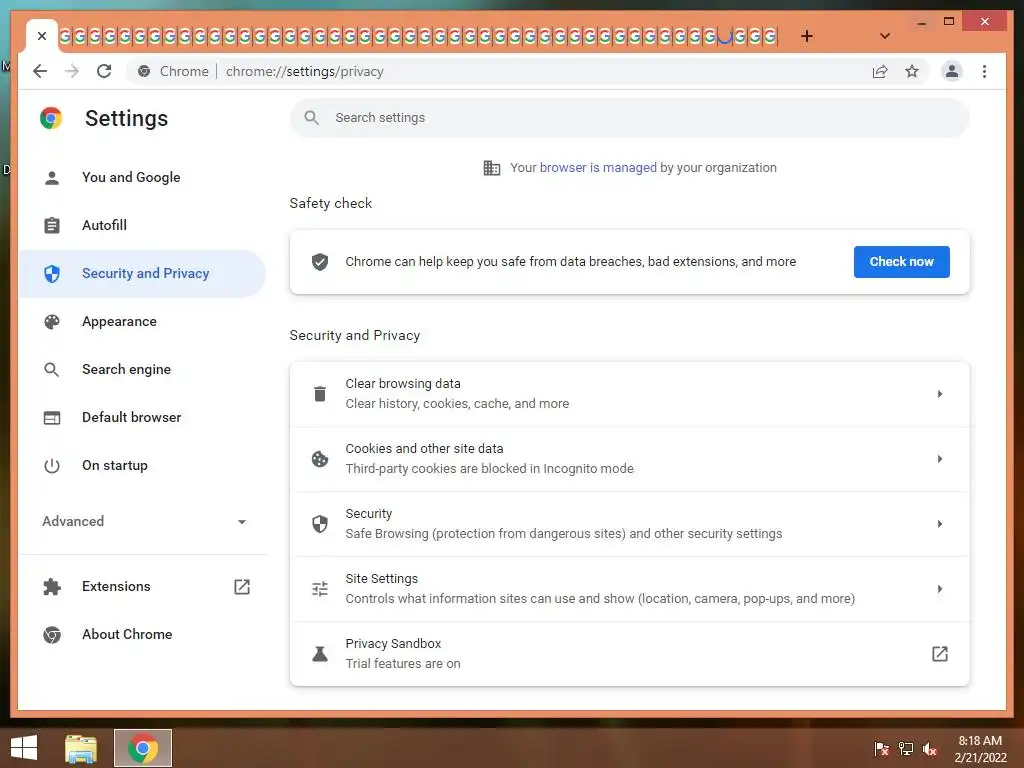
Task: Click the loading tab with spinner
Action: click(x=725, y=36)
